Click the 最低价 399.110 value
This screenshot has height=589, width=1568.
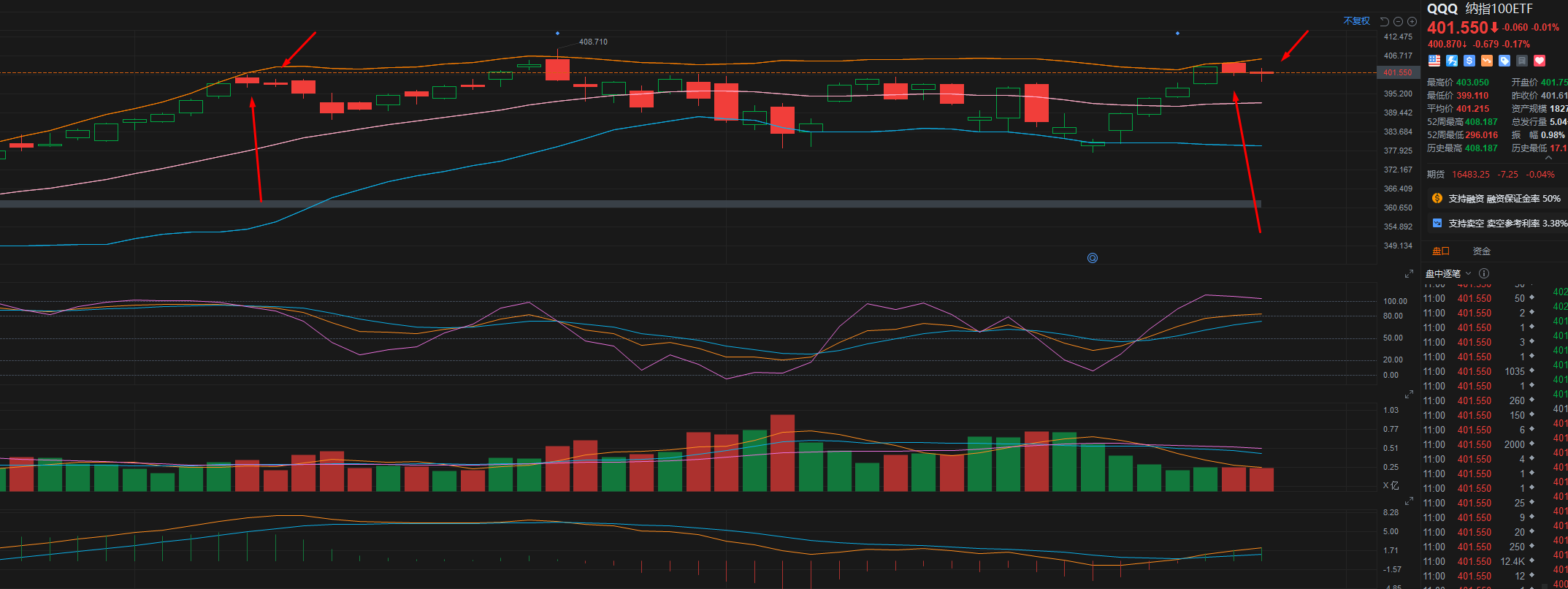(x=1472, y=96)
